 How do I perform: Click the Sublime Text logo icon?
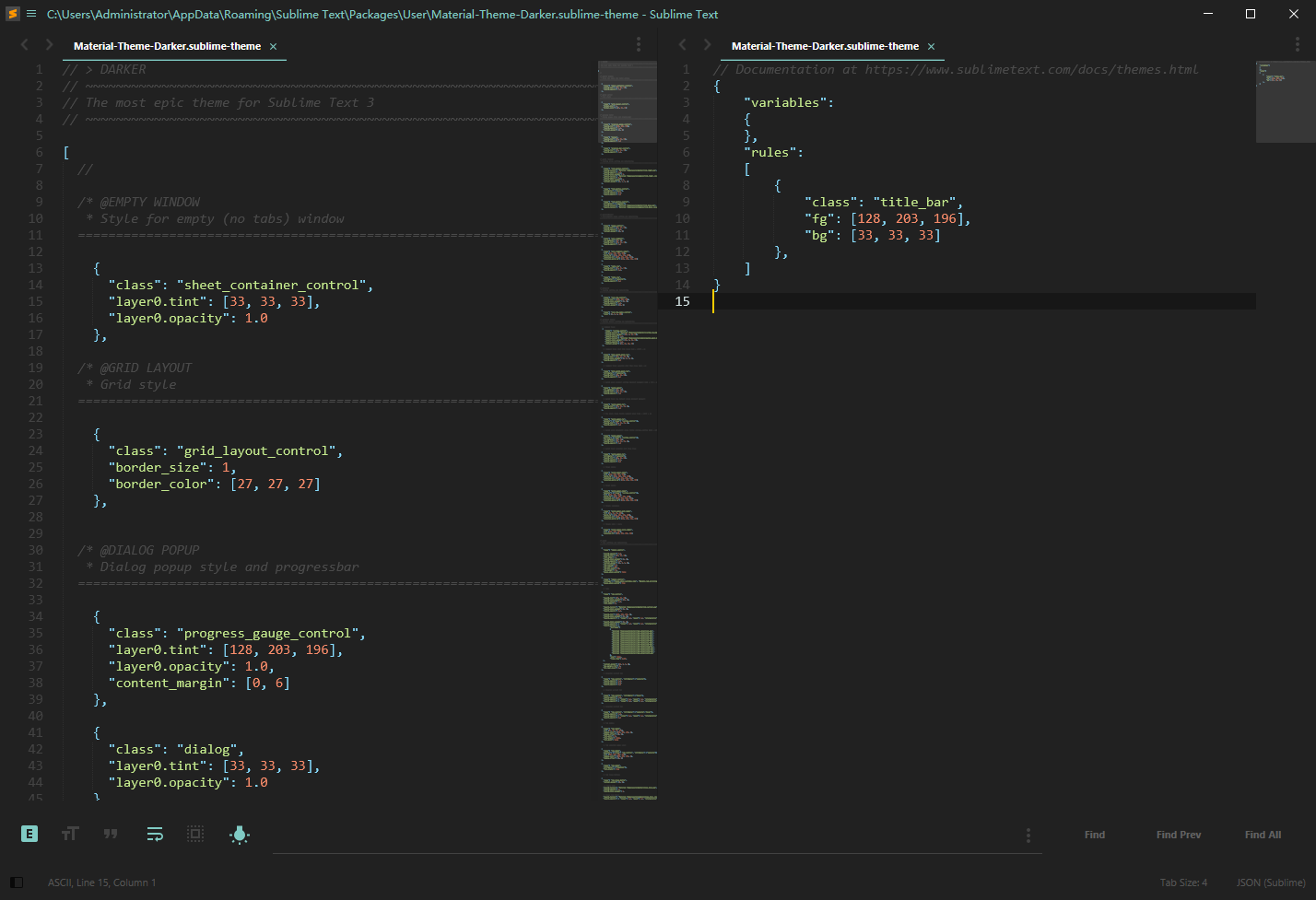[x=13, y=14]
